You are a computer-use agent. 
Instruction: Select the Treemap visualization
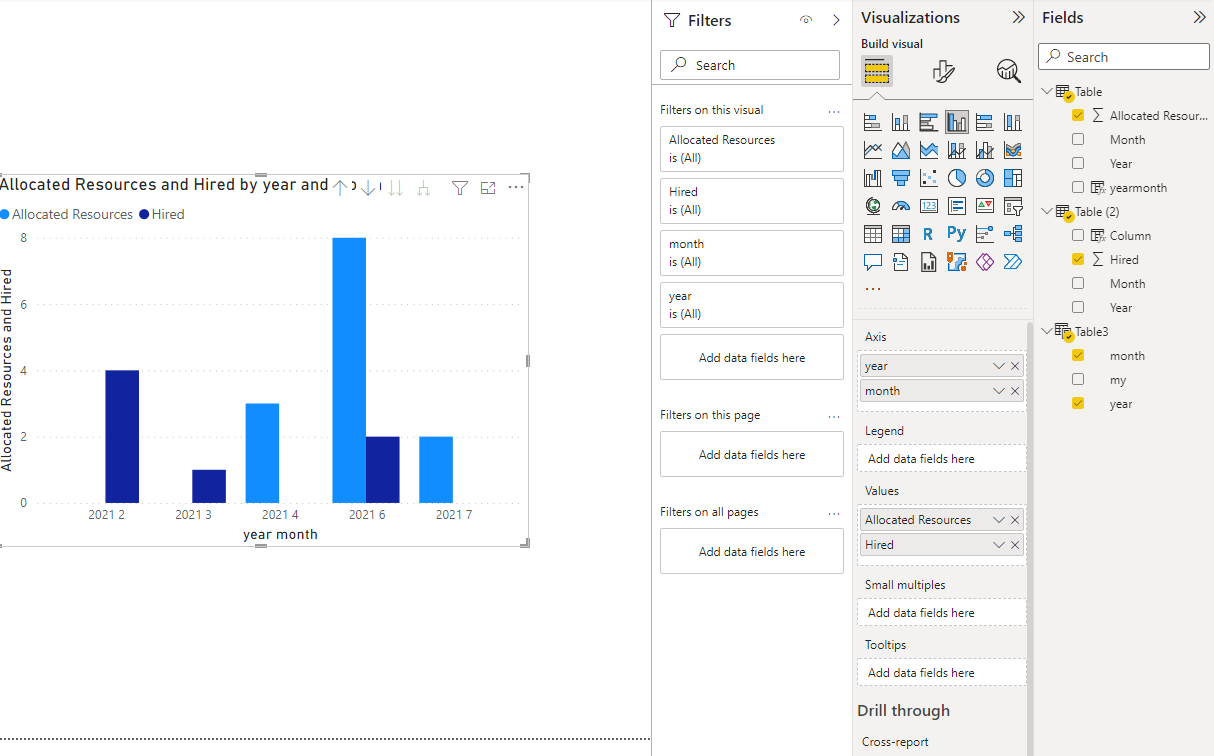(x=1013, y=178)
